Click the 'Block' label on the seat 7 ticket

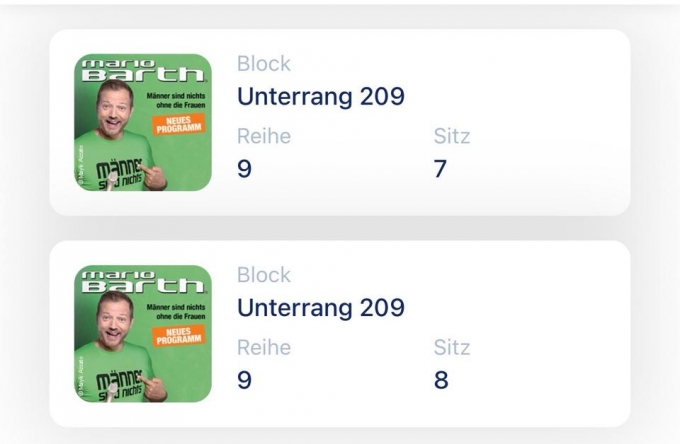264,64
